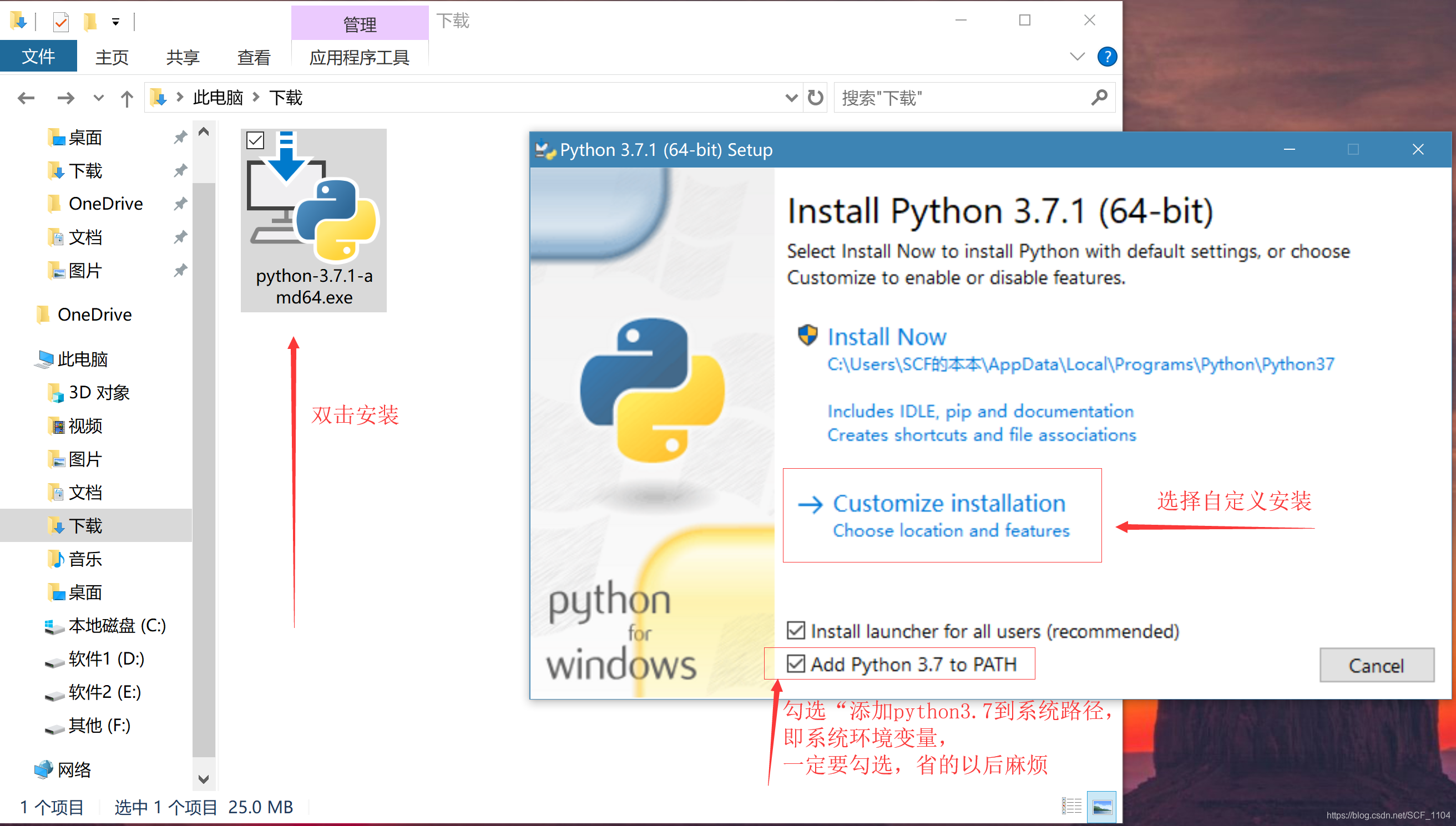The height and width of the screenshot is (826, 1456).
Task: Click the Back navigation arrow
Action: point(26,98)
